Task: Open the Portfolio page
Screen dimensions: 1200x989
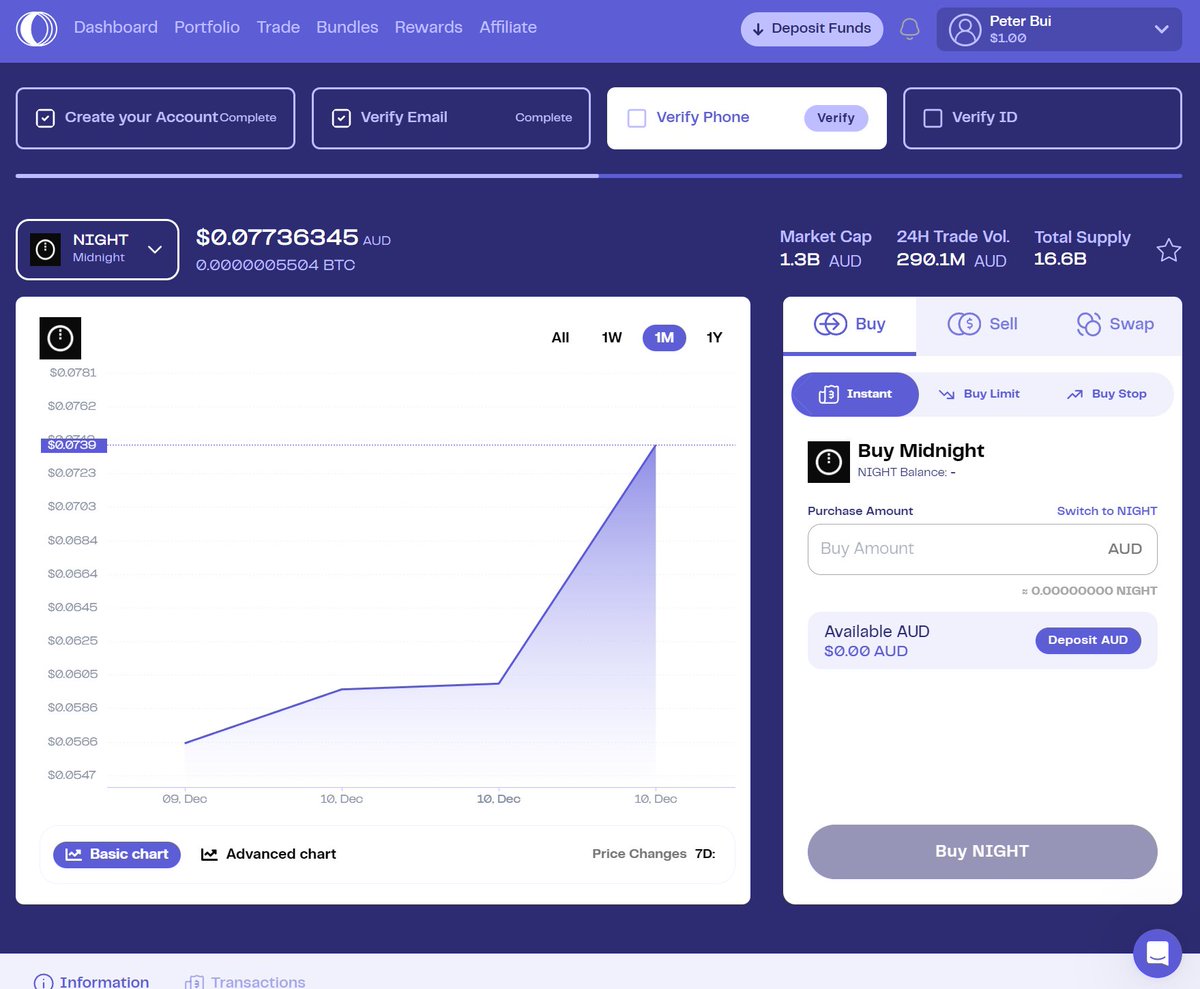Action: coord(207,27)
